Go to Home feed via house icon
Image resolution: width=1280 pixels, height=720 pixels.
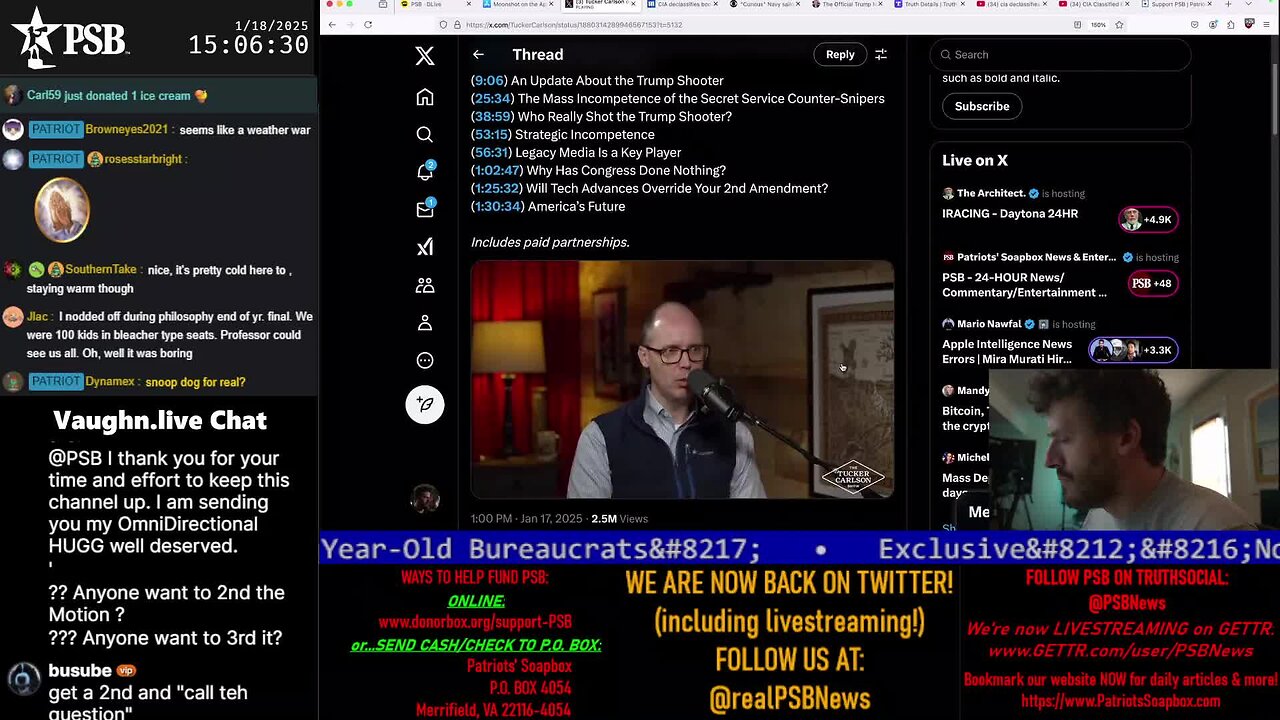425,97
